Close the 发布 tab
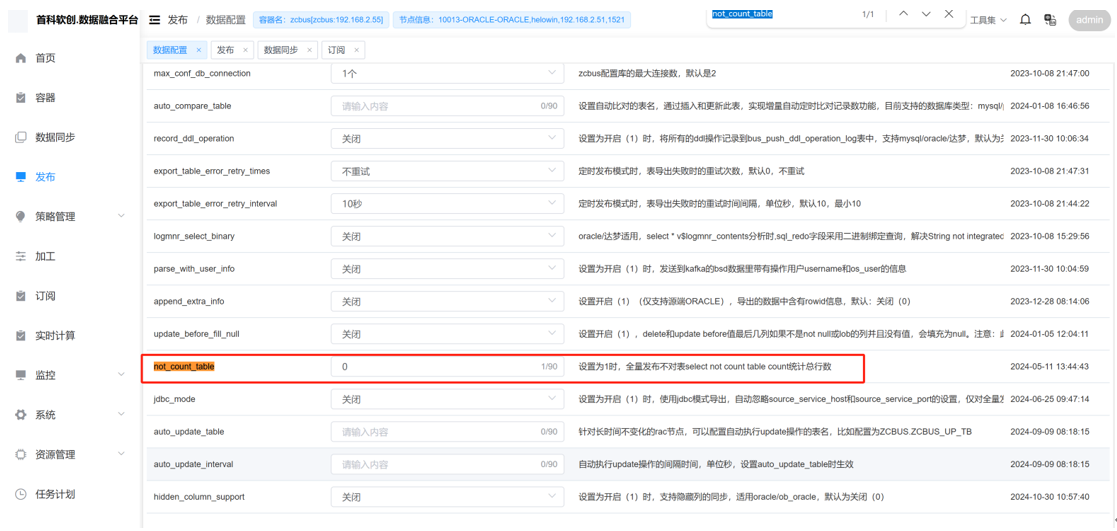 click(x=246, y=50)
